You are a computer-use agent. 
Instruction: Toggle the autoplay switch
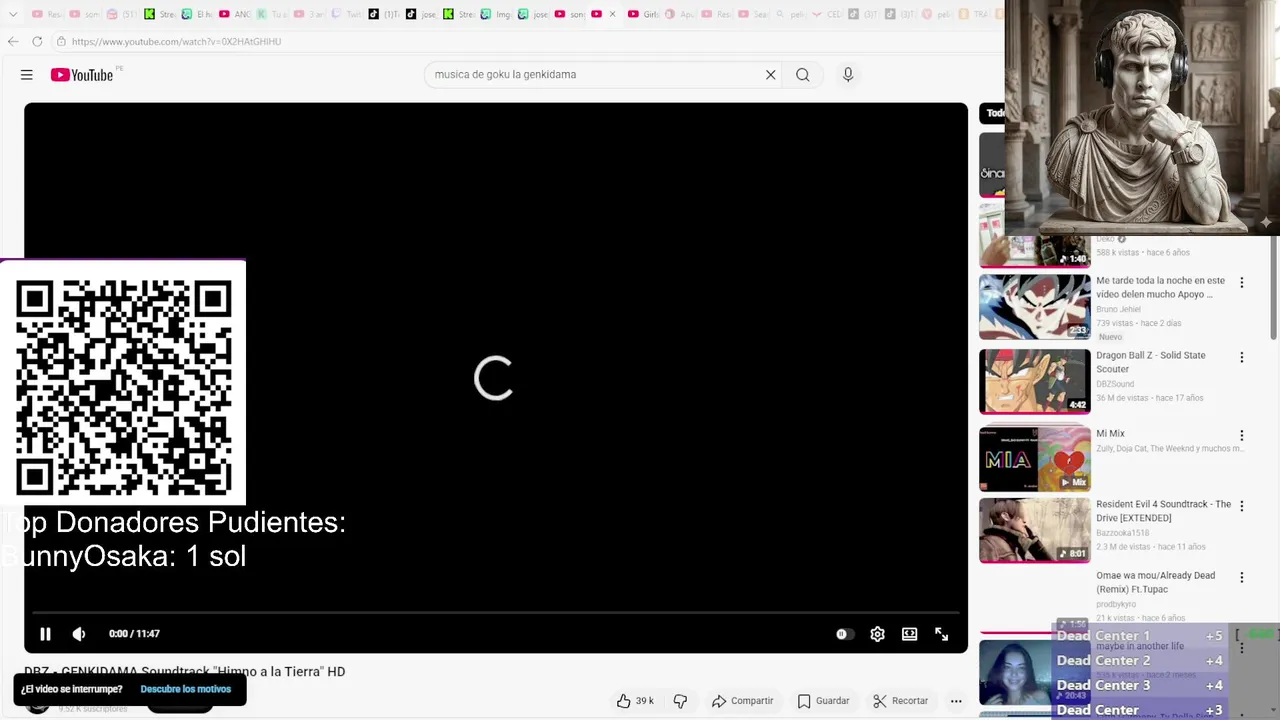pos(844,634)
